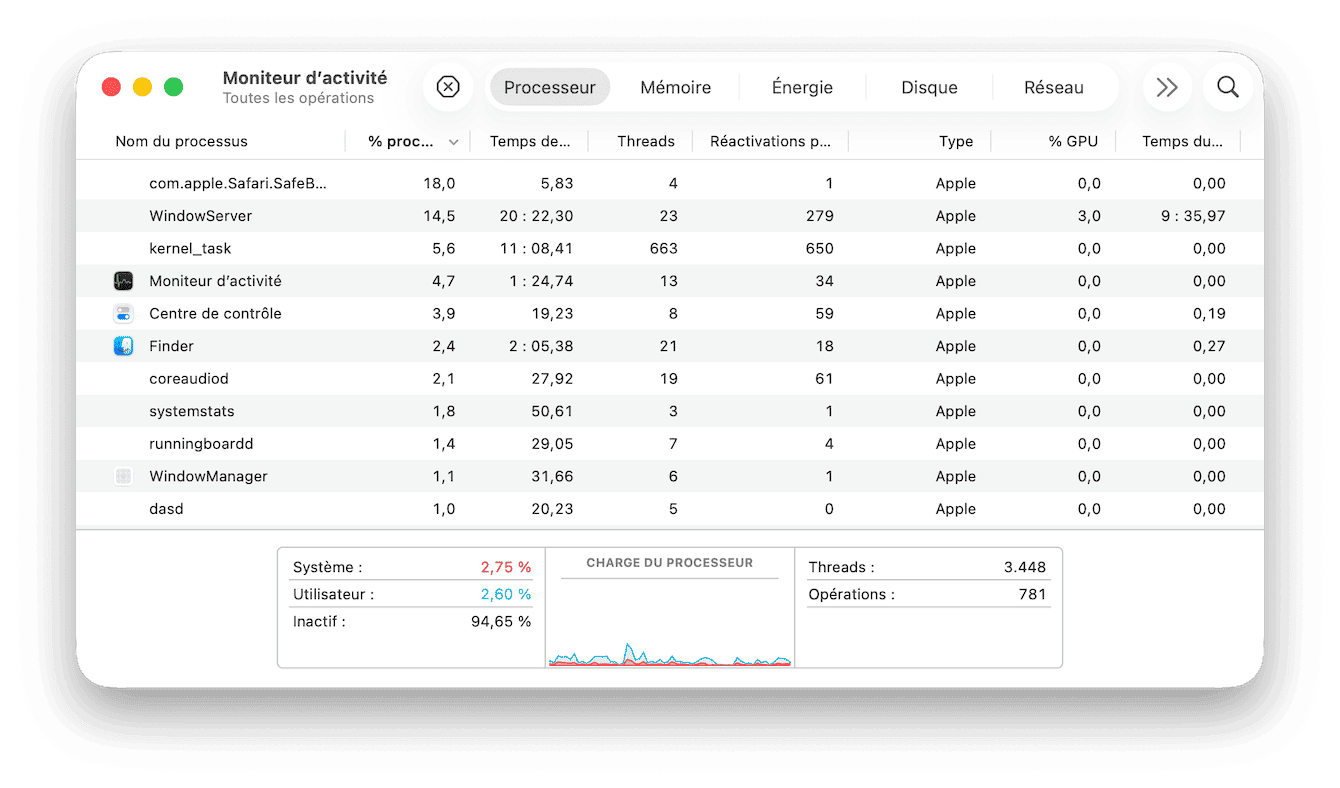
Task: Click the stop process X icon
Action: pos(448,87)
